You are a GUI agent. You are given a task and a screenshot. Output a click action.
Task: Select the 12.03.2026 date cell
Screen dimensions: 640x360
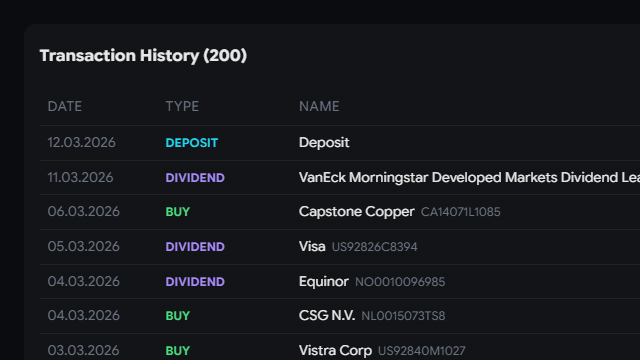[81, 142]
